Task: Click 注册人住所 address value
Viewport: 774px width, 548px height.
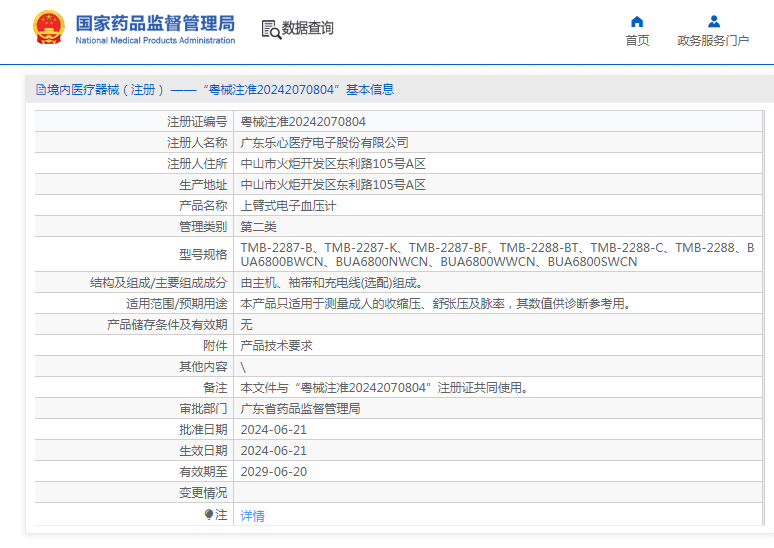Action: click(x=333, y=164)
